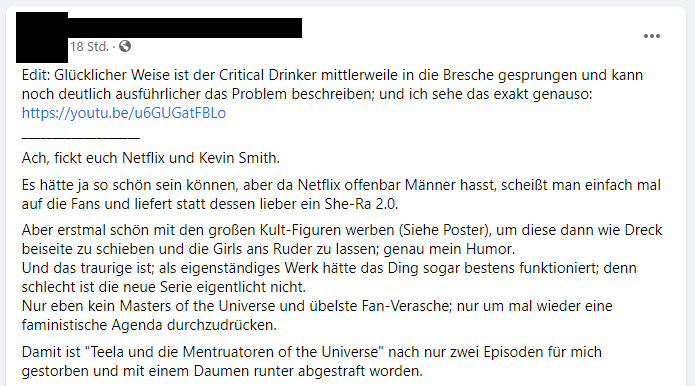Viewport: 695px width, 386px height.
Task: Click the paragraph starting with Es hätte ja so schön
Action: coord(341,194)
